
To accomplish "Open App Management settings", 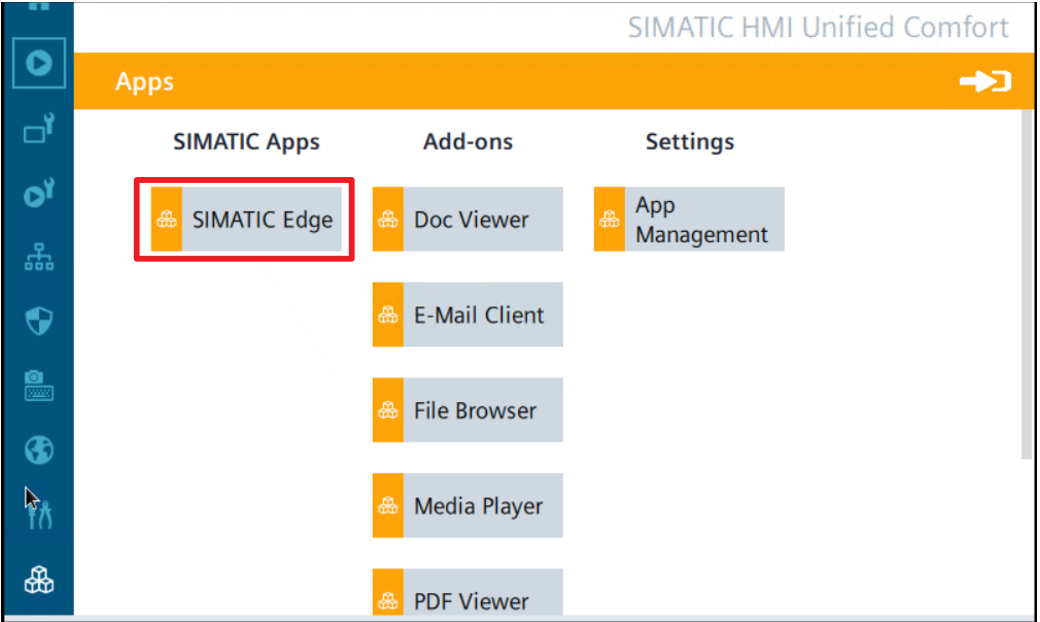I will click(x=689, y=219).
